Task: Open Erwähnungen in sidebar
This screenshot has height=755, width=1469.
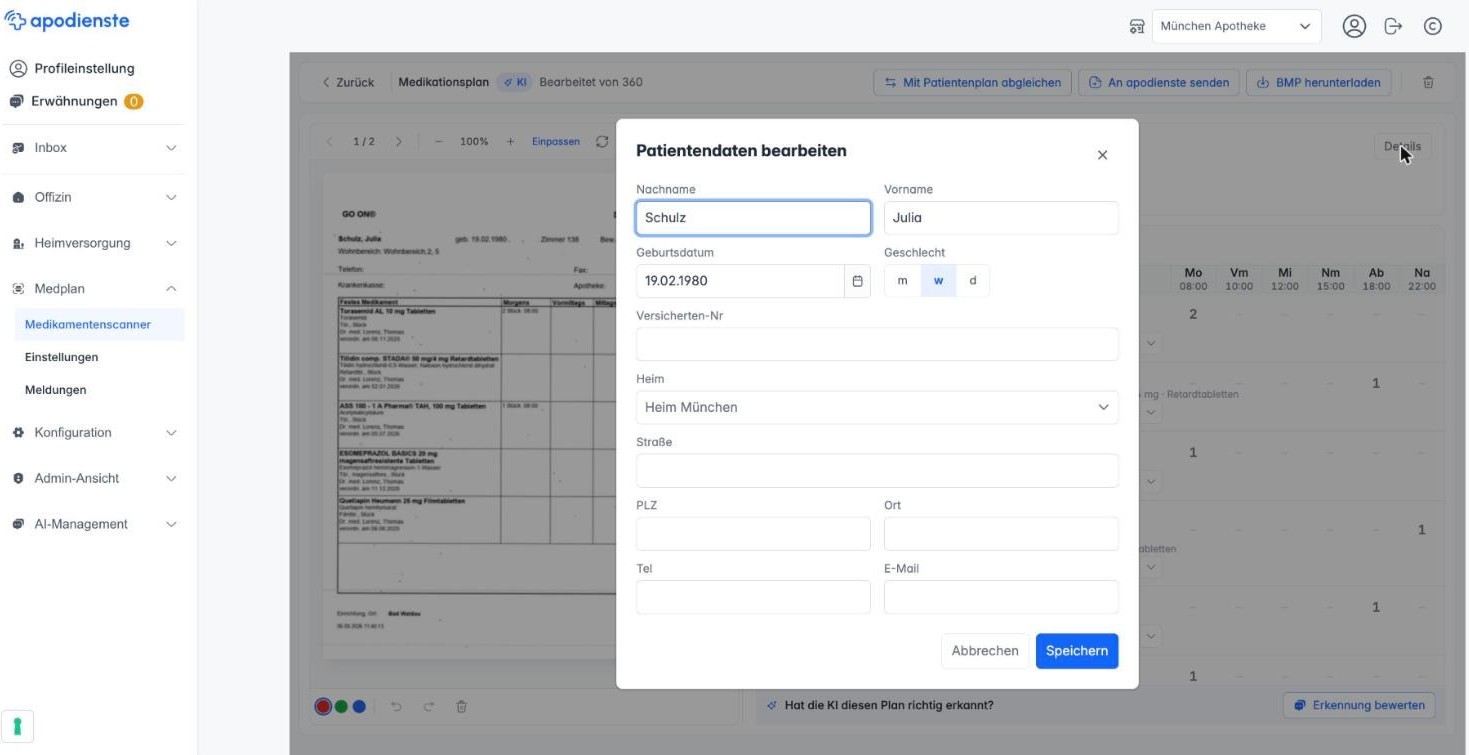Action: point(76,101)
